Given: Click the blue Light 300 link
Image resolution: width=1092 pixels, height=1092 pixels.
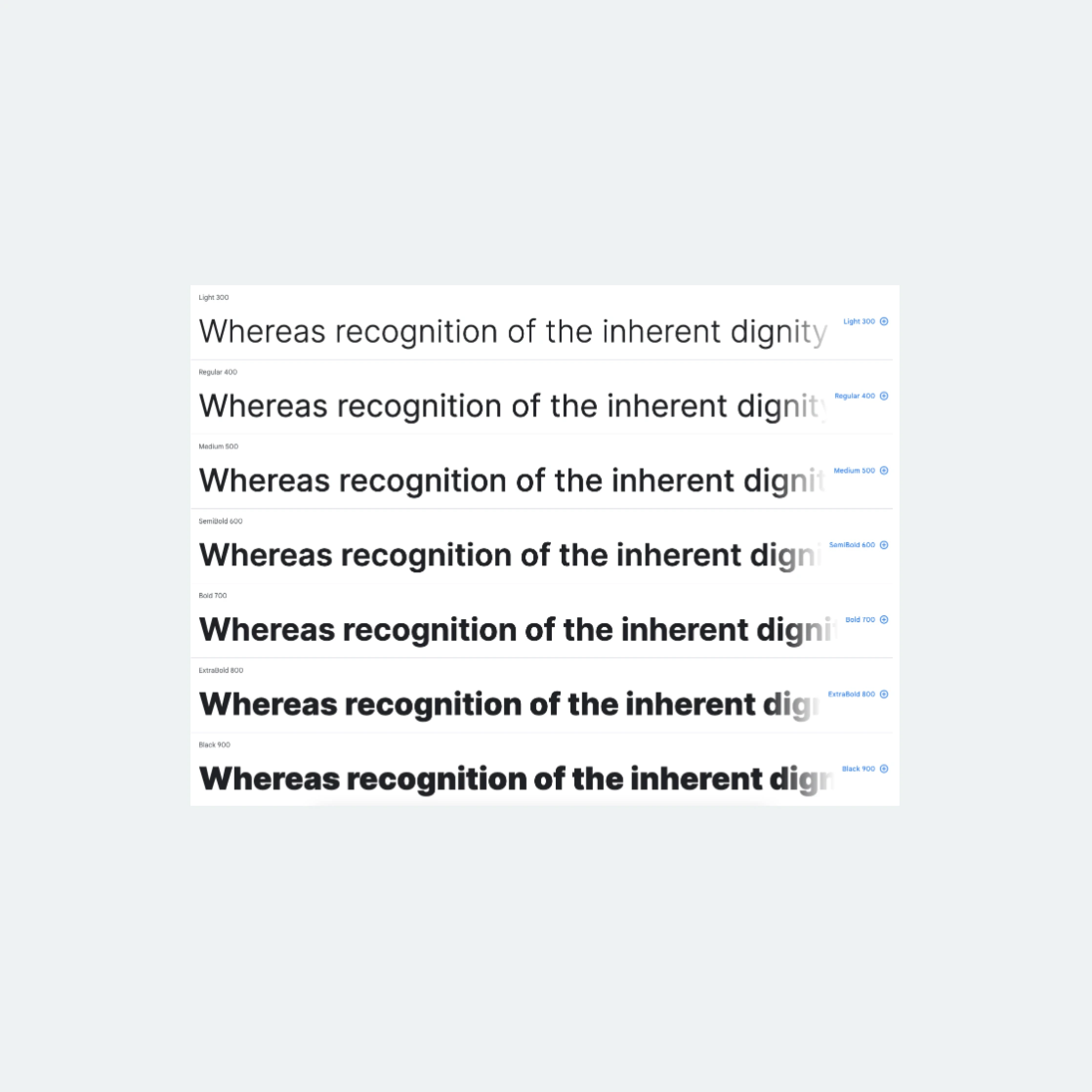Looking at the screenshot, I should click(x=859, y=322).
